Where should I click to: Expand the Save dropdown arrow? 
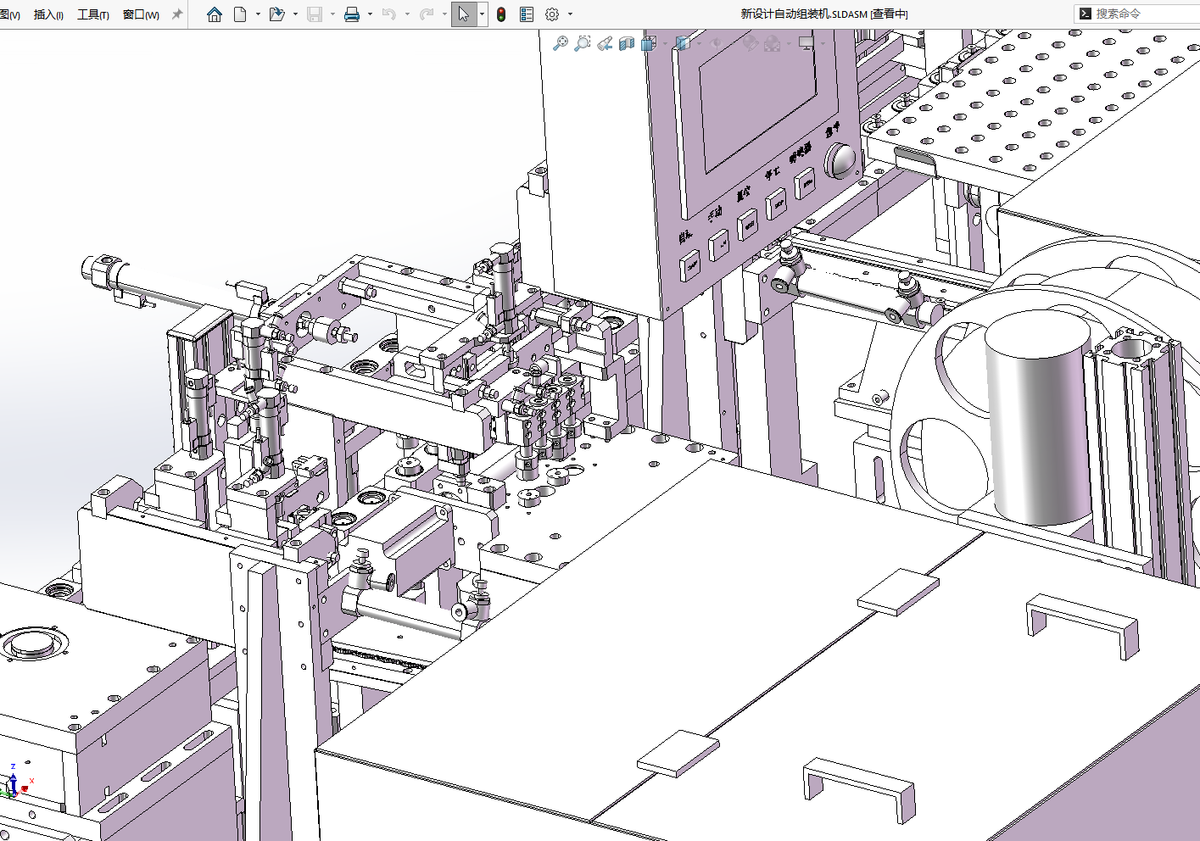tap(332, 14)
